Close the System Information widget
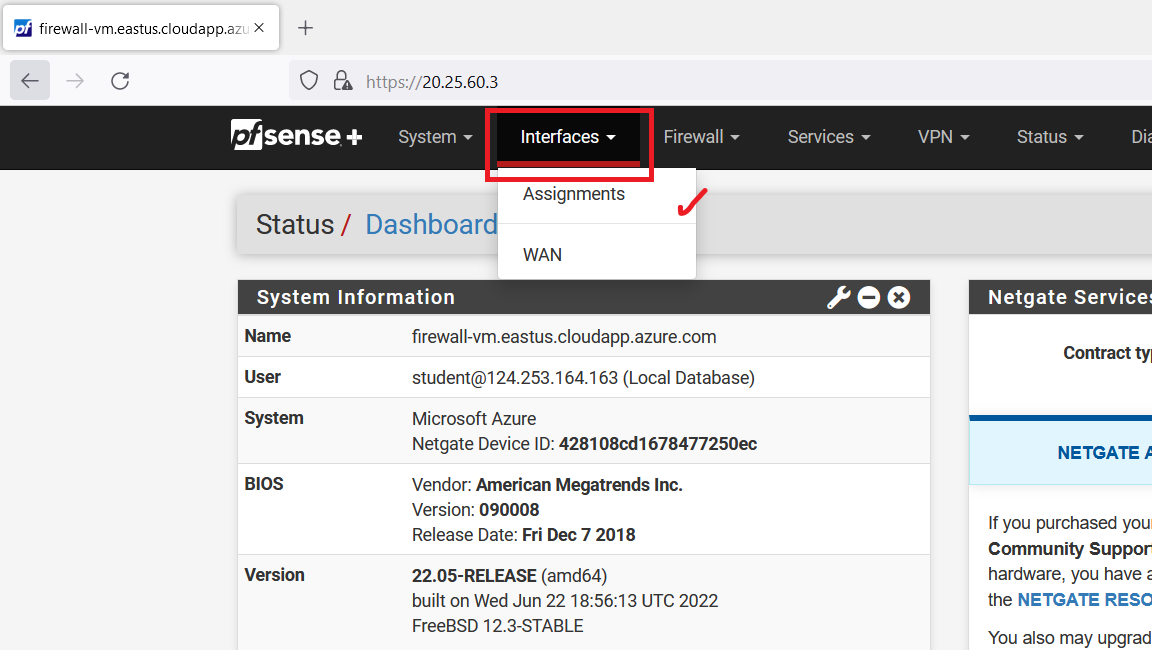The image size is (1152, 650). click(899, 297)
